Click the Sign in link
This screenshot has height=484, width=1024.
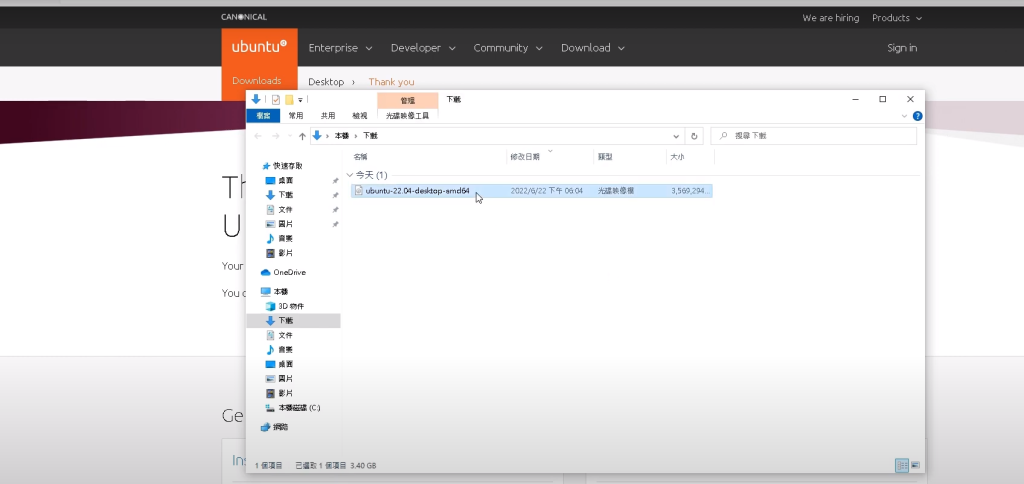[x=901, y=48]
